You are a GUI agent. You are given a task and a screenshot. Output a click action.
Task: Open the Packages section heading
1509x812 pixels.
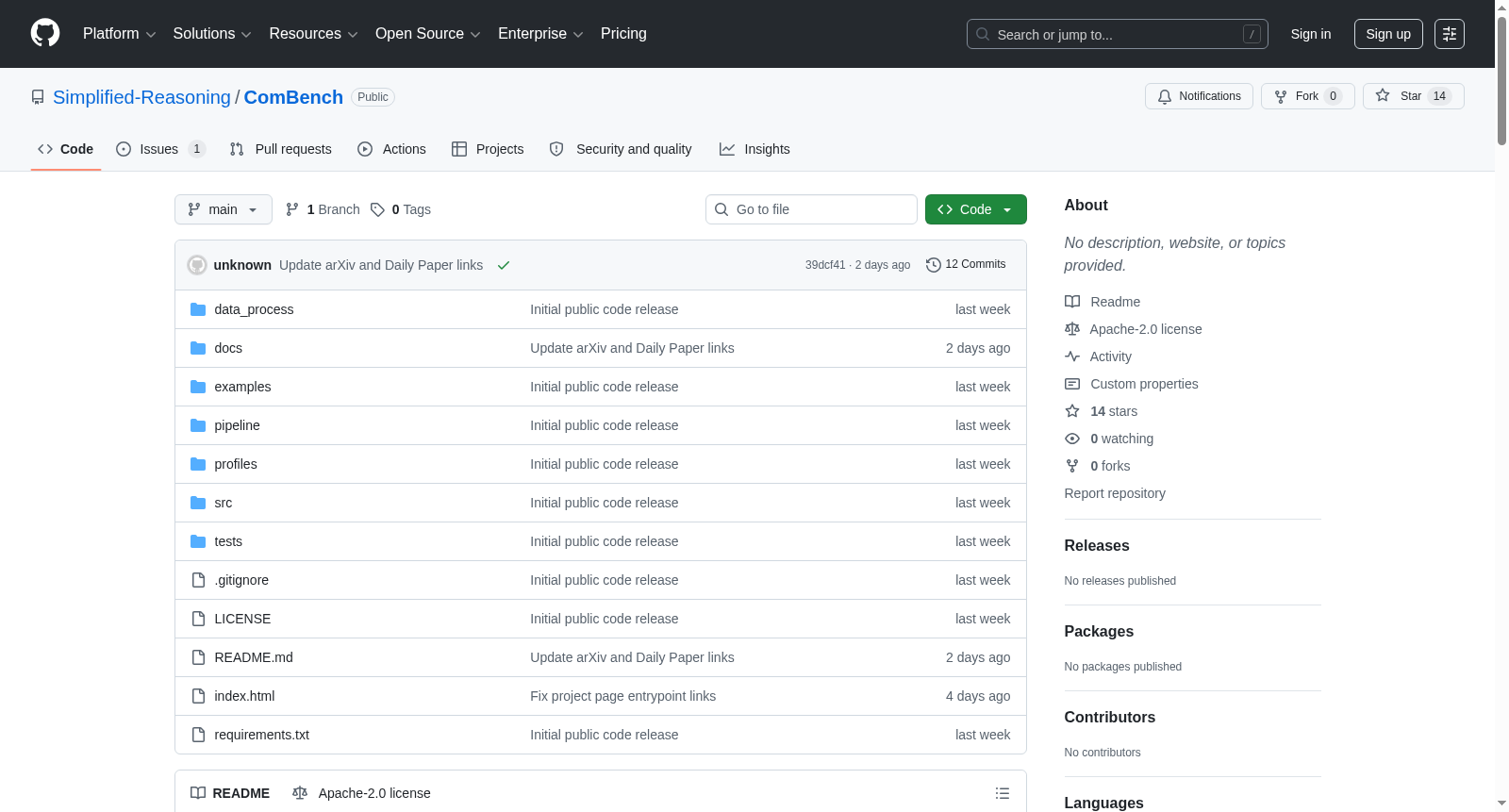(x=1099, y=632)
